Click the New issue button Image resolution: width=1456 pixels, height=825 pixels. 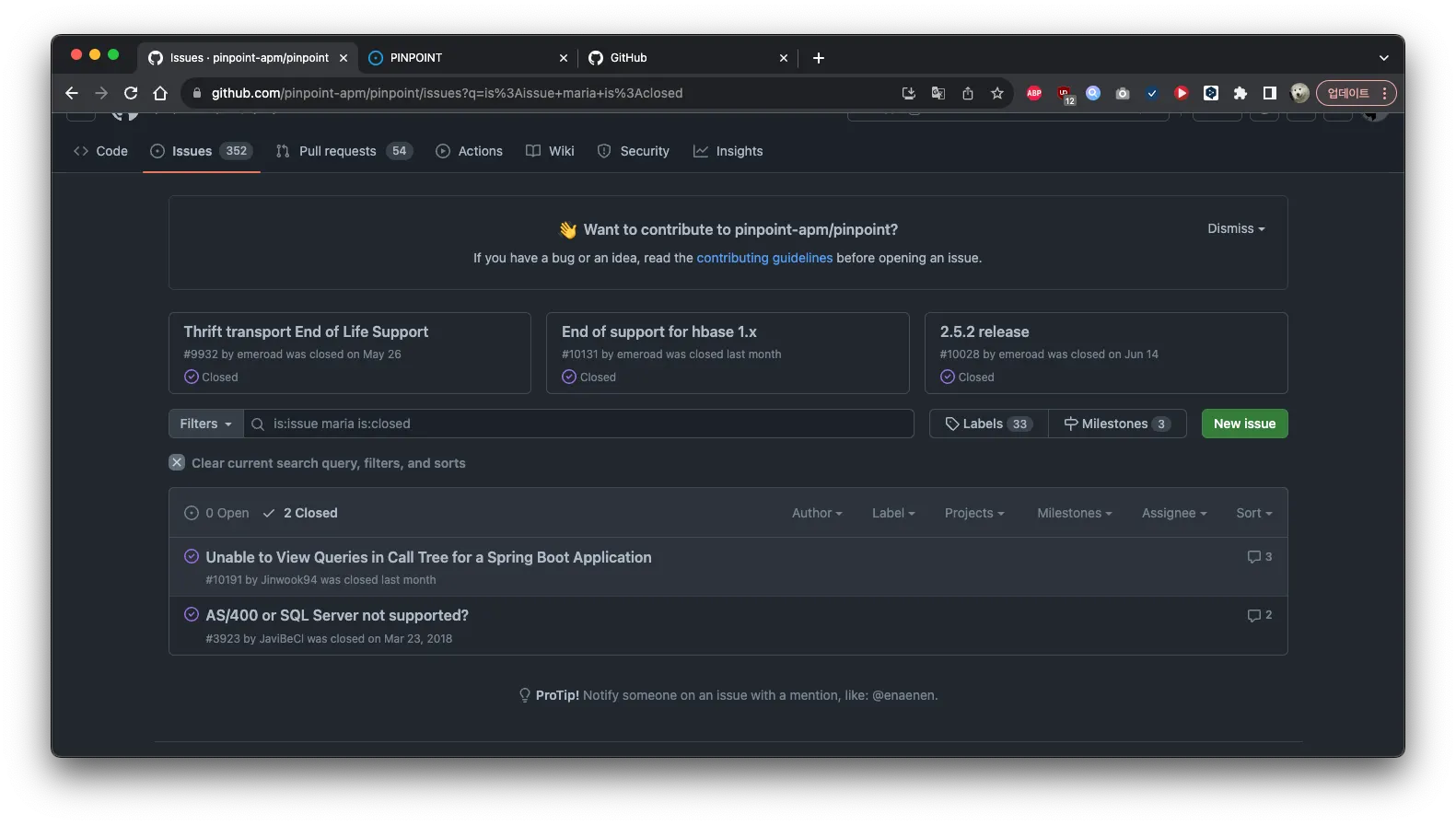(1244, 424)
